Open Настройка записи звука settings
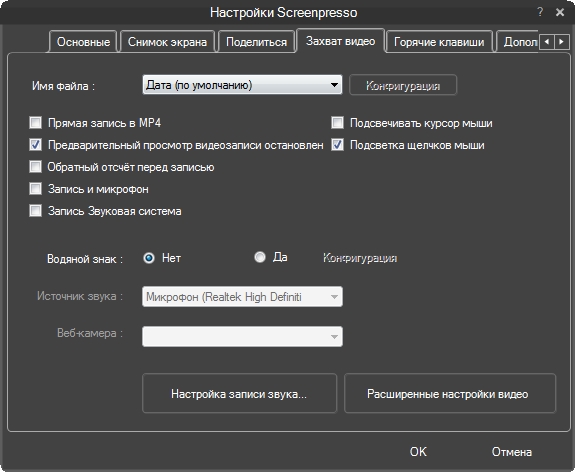Viewport: 575px width, 472px height. click(239, 394)
